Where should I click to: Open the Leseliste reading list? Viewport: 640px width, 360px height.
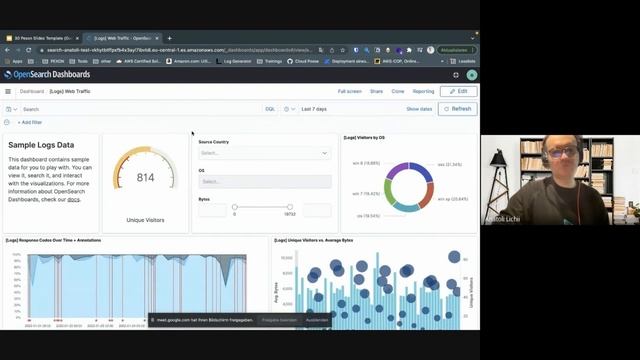pyautogui.click(x=463, y=61)
